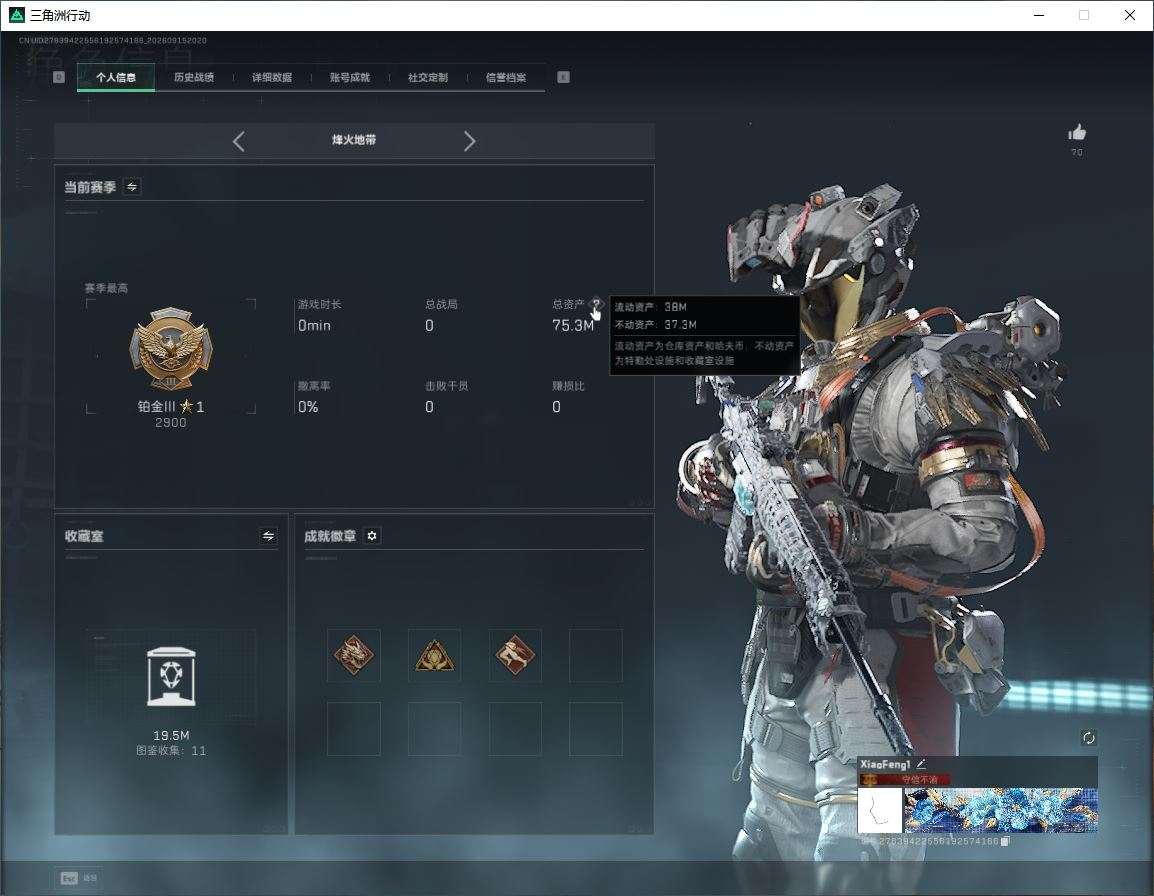Click the white player avatar thumbnail

point(879,810)
